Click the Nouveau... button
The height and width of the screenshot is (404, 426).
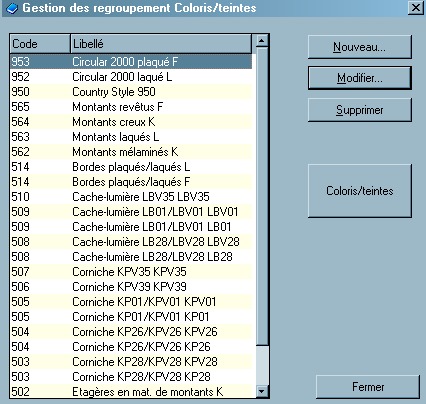coord(360,47)
